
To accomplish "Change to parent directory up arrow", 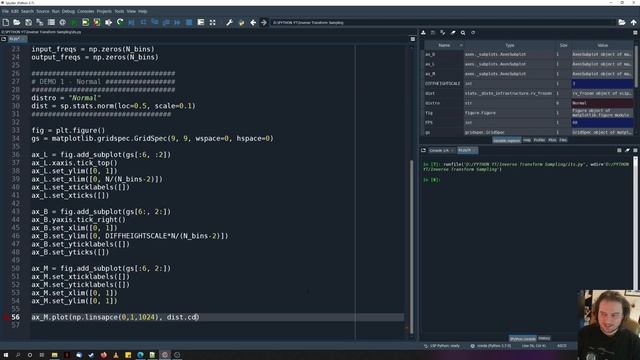I will tap(633, 22).
